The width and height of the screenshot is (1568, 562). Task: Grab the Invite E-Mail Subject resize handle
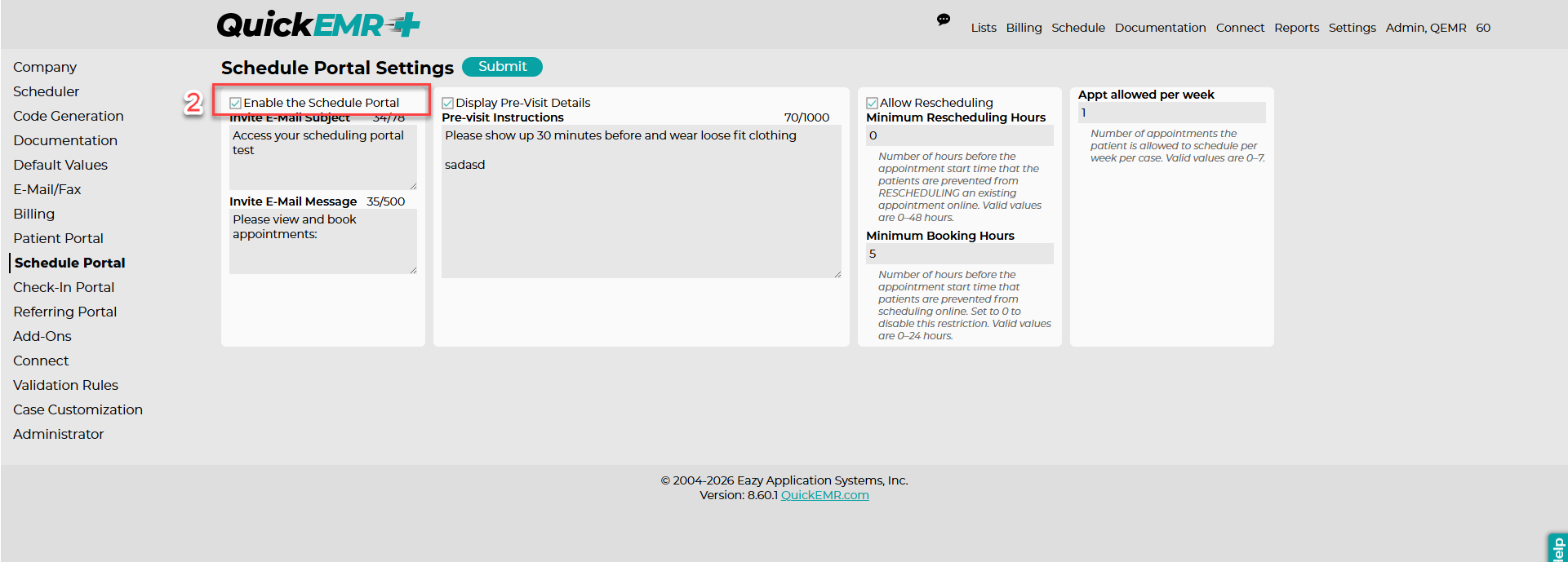[x=413, y=186]
